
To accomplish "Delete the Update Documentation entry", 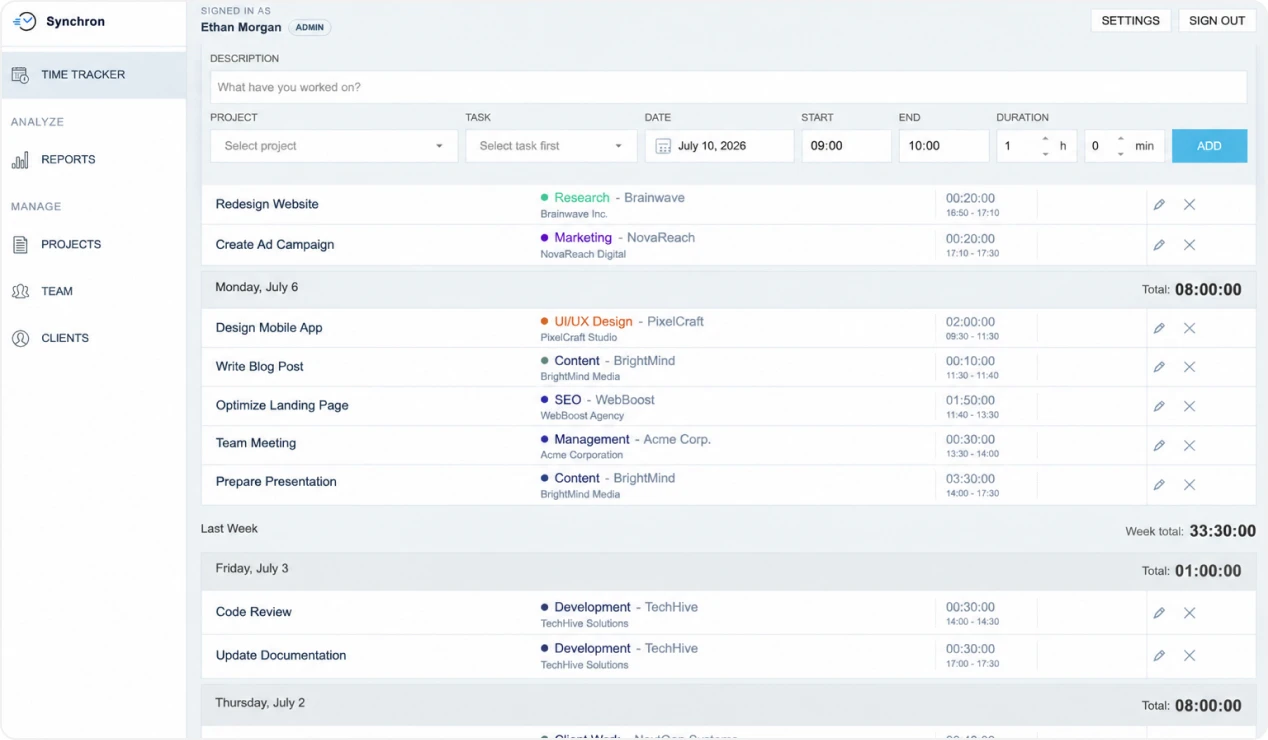I will (x=1189, y=656).
